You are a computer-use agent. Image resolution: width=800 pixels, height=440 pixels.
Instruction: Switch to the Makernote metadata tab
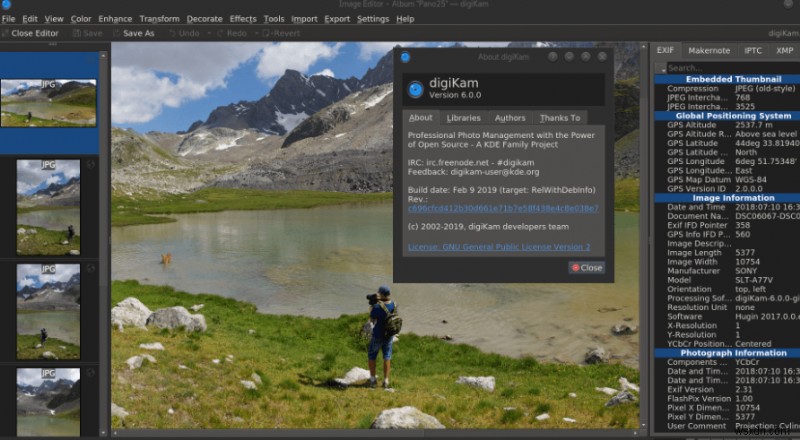(709, 51)
